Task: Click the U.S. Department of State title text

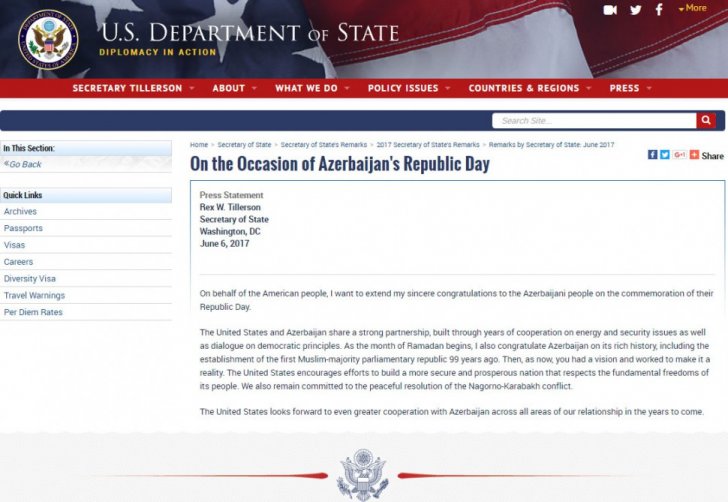Action: [250, 33]
